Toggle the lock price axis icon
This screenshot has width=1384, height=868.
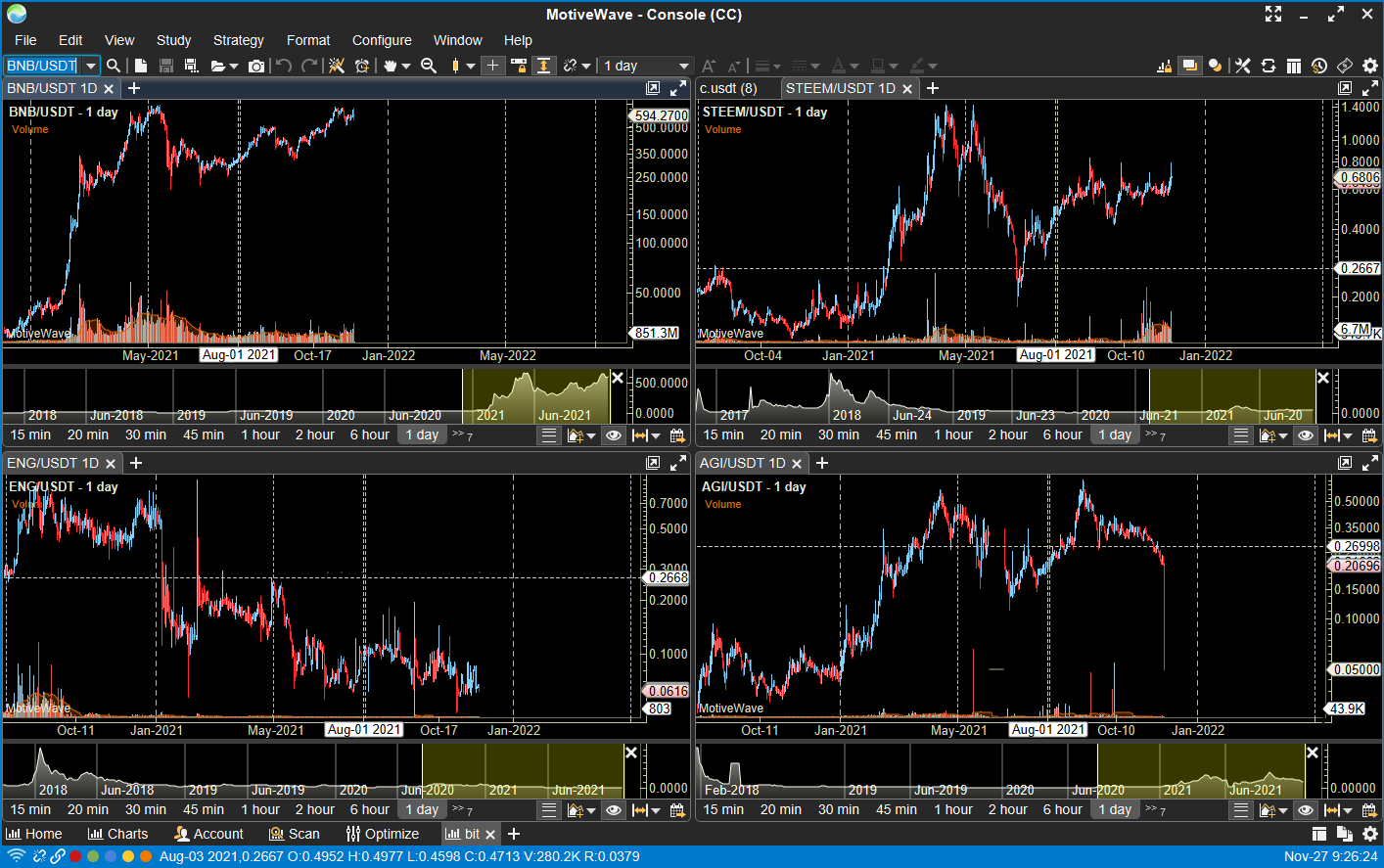tap(519, 66)
